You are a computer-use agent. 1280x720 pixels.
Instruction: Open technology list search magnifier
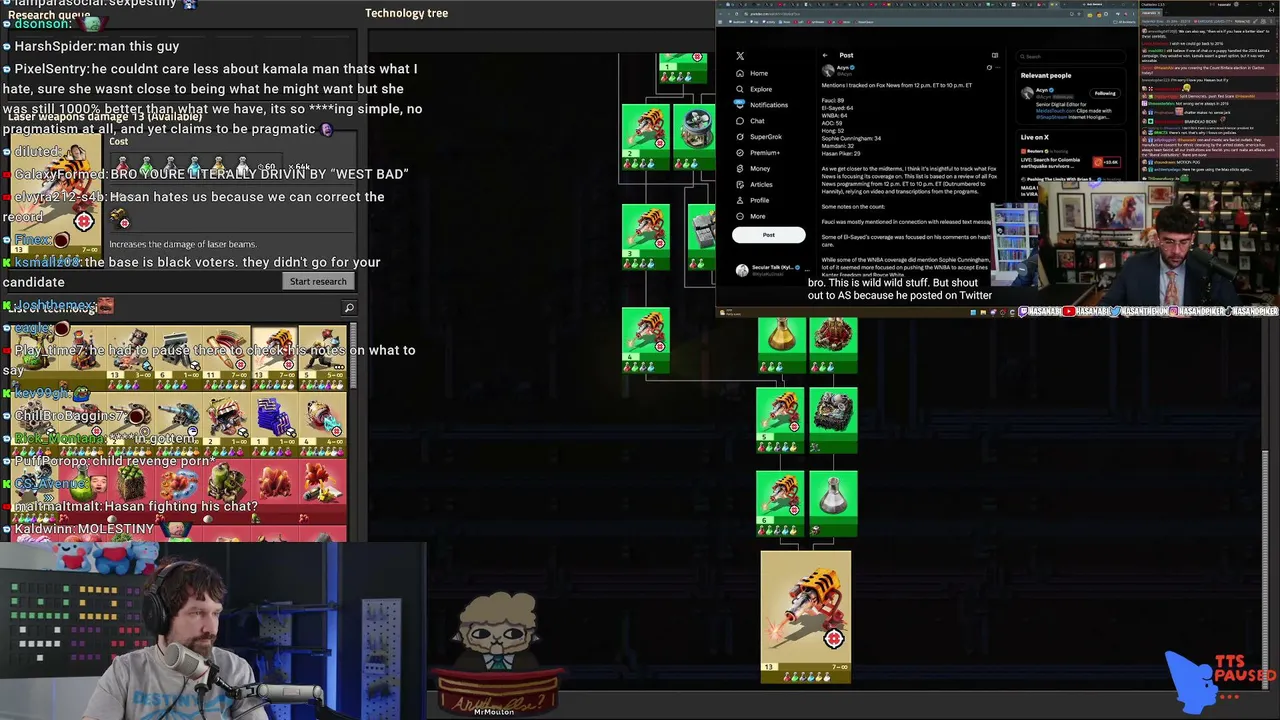pyautogui.click(x=349, y=308)
